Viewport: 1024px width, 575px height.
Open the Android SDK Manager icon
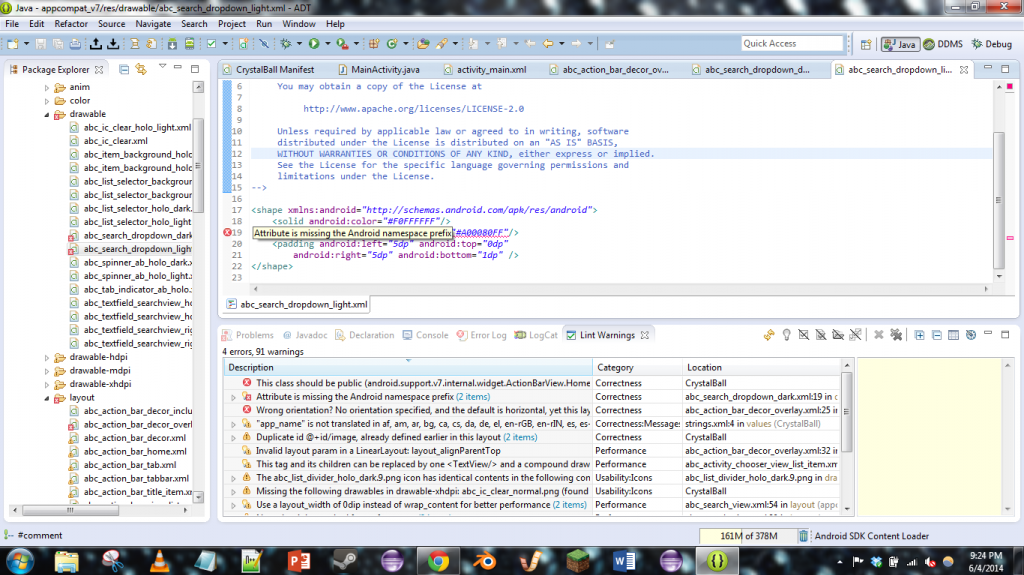coord(172,44)
